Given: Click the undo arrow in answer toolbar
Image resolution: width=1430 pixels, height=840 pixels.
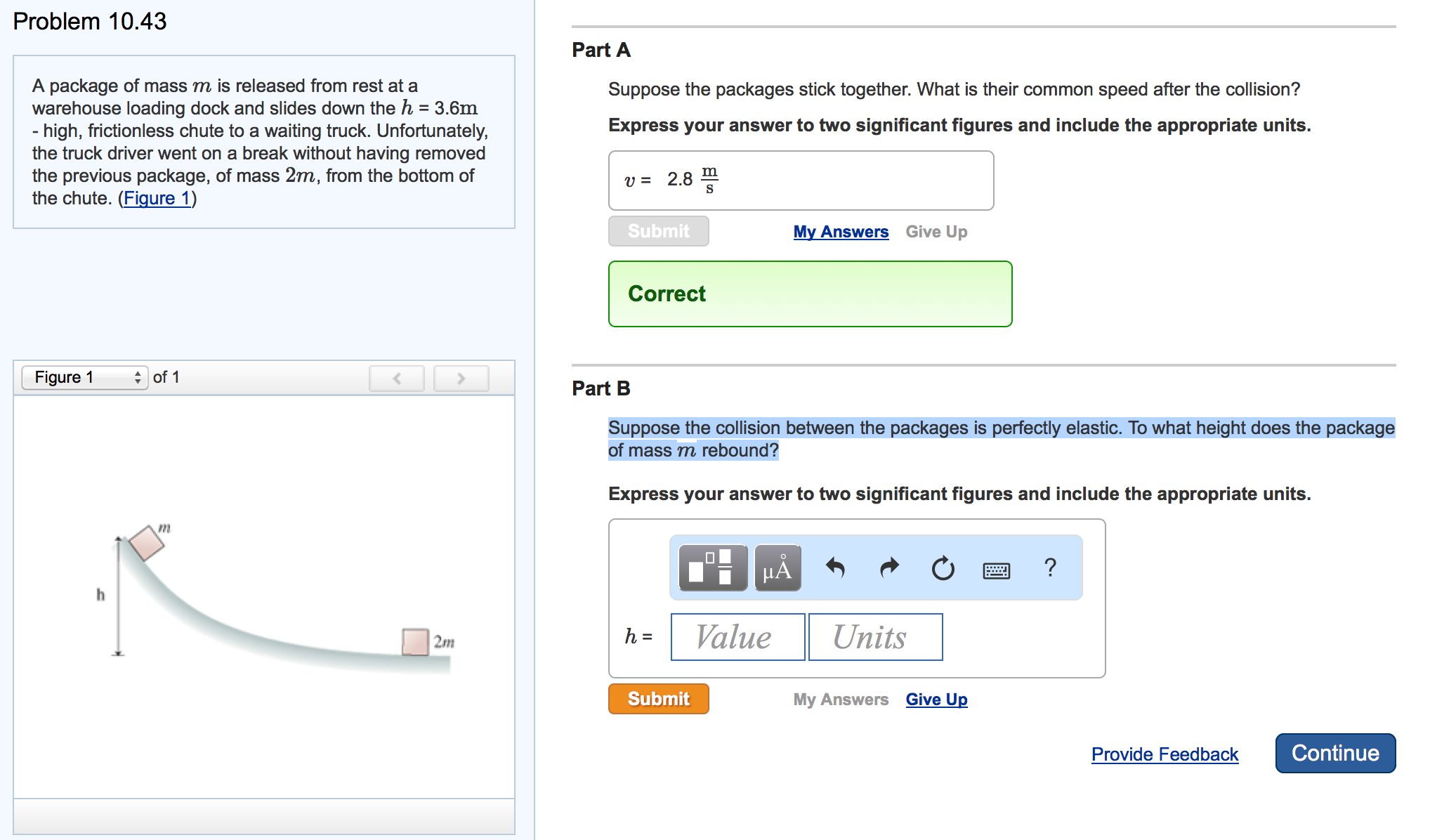Looking at the screenshot, I should click(x=835, y=567).
